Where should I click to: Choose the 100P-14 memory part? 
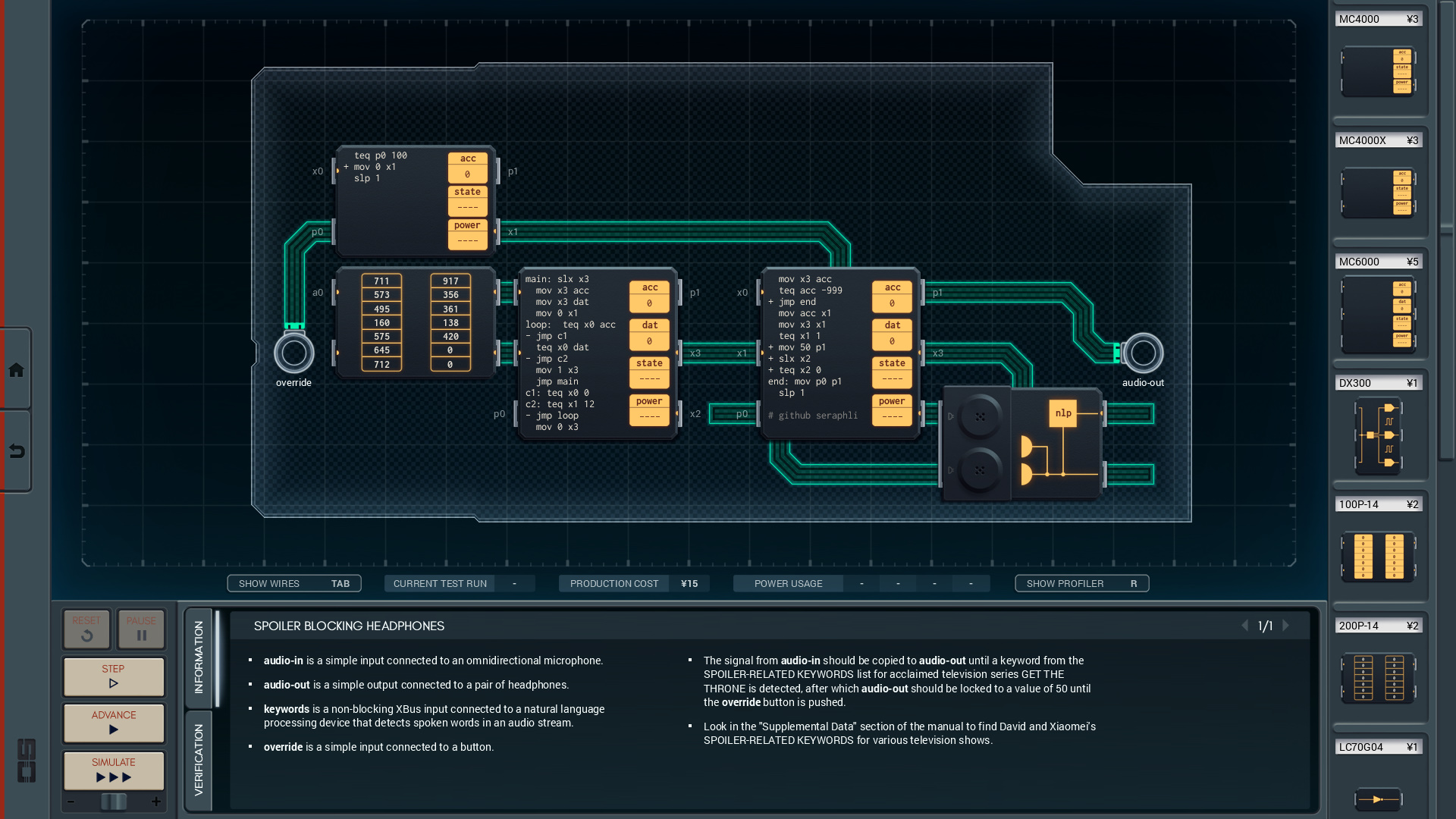point(1378,557)
